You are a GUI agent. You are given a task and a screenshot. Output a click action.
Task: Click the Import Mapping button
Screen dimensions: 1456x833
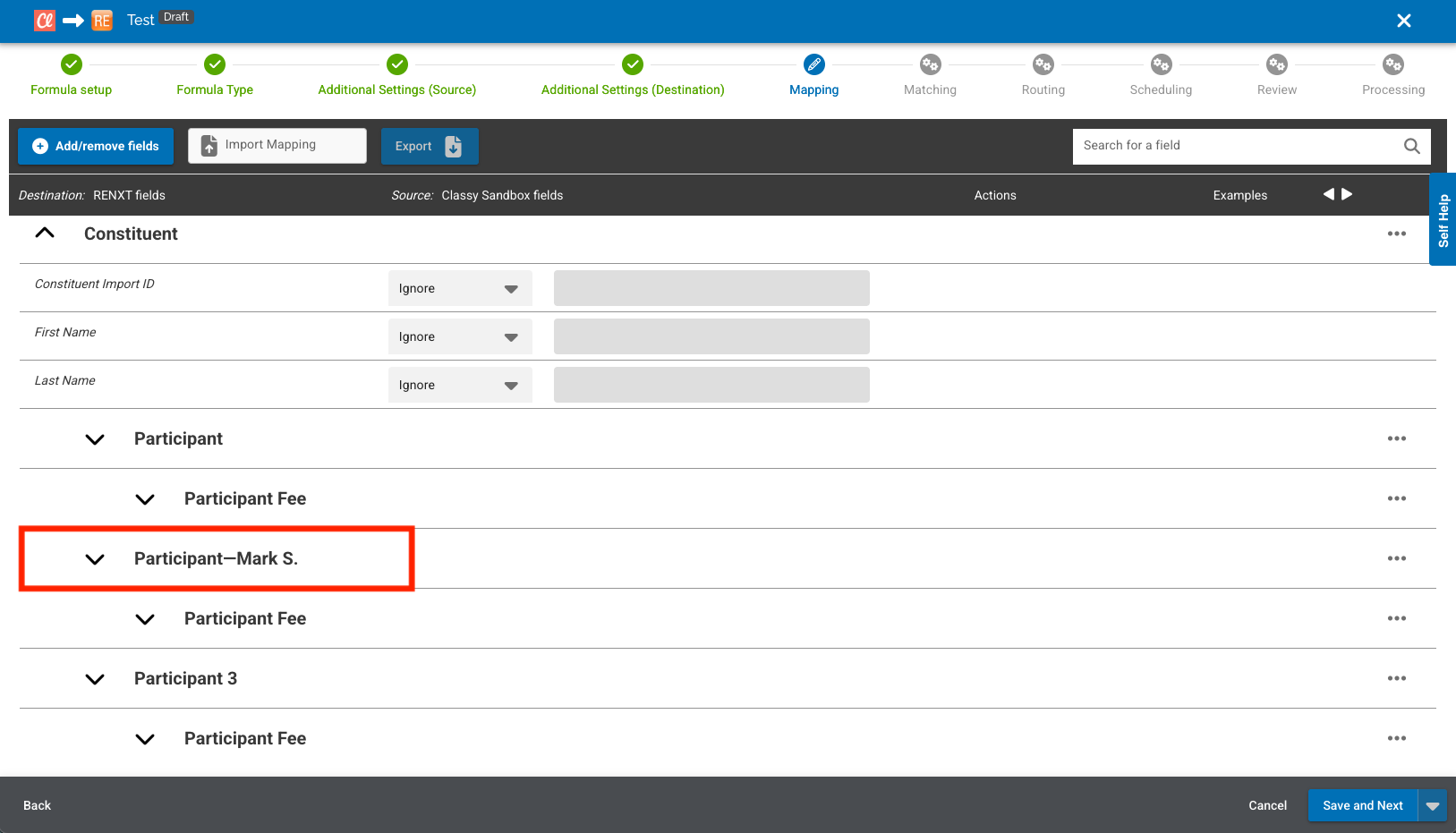pyautogui.click(x=277, y=146)
